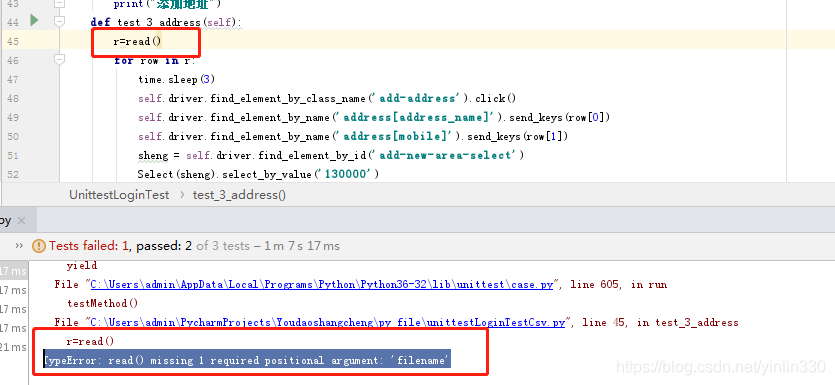The height and width of the screenshot is (385, 835).
Task: Select test_3_address() in the breadcrumb
Action: (x=239, y=195)
